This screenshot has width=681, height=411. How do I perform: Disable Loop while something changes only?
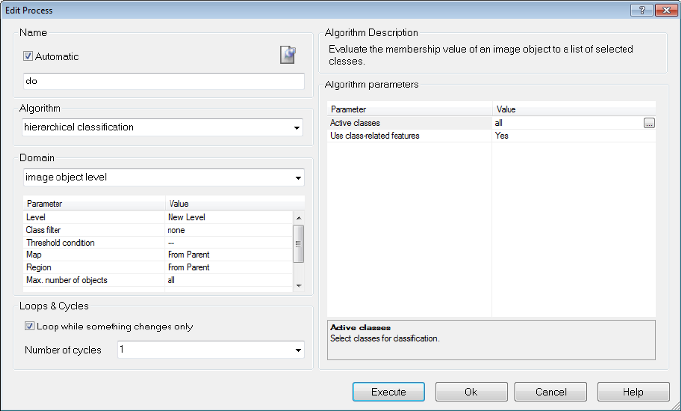(28, 326)
